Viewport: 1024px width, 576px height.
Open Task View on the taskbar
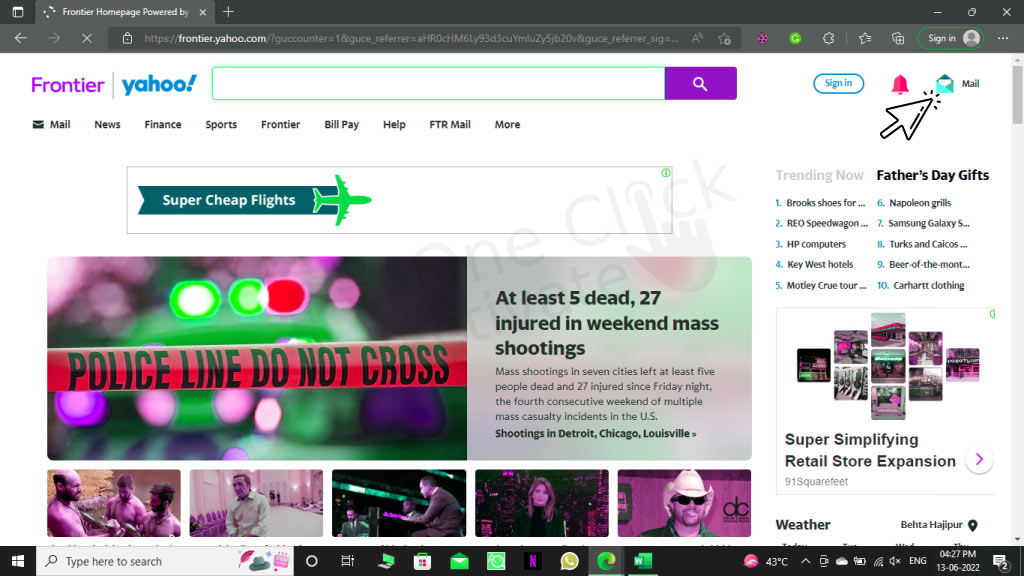[347, 561]
